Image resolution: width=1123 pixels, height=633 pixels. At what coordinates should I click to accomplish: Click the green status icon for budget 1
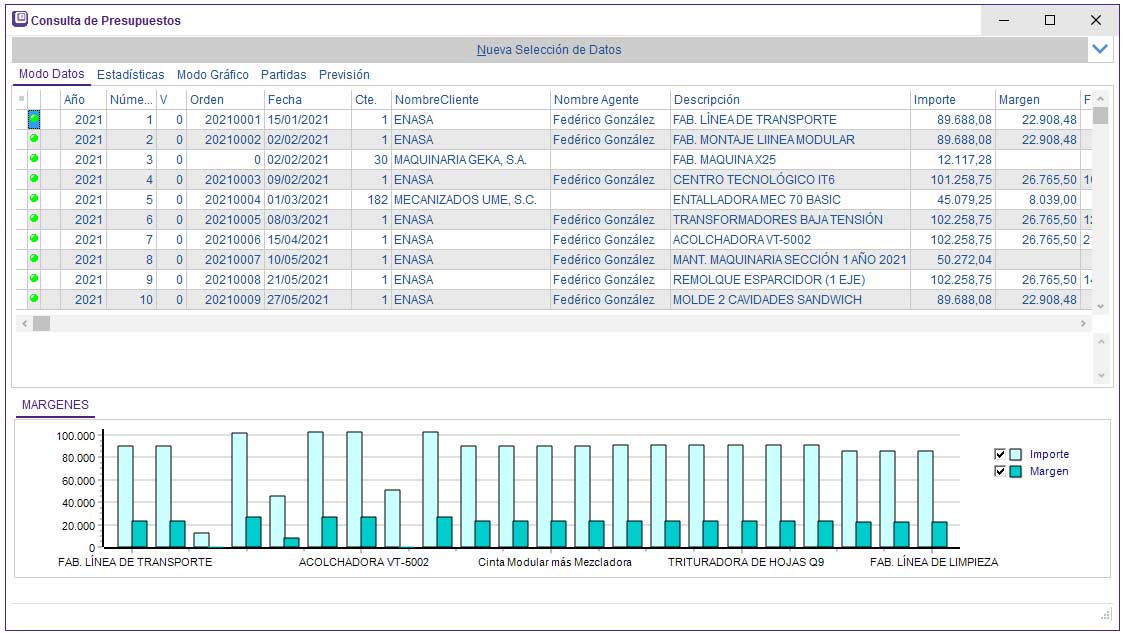tap(34, 119)
